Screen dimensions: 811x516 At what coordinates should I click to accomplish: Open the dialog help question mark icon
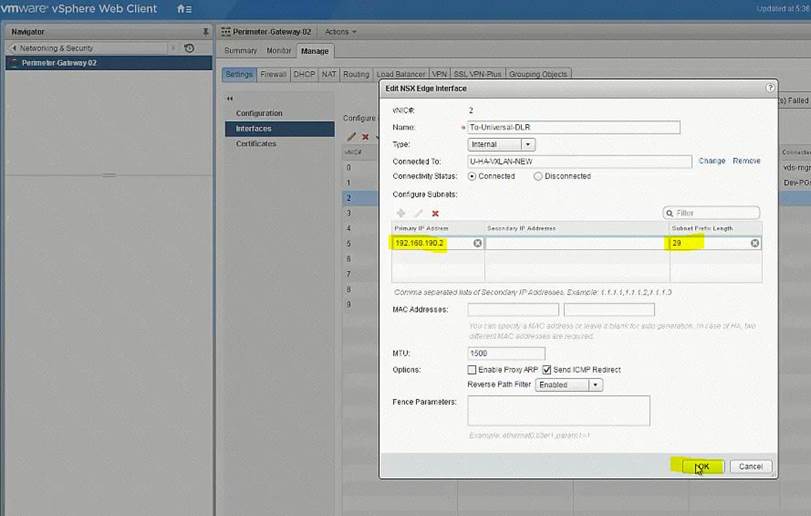click(x=770, y=89)
